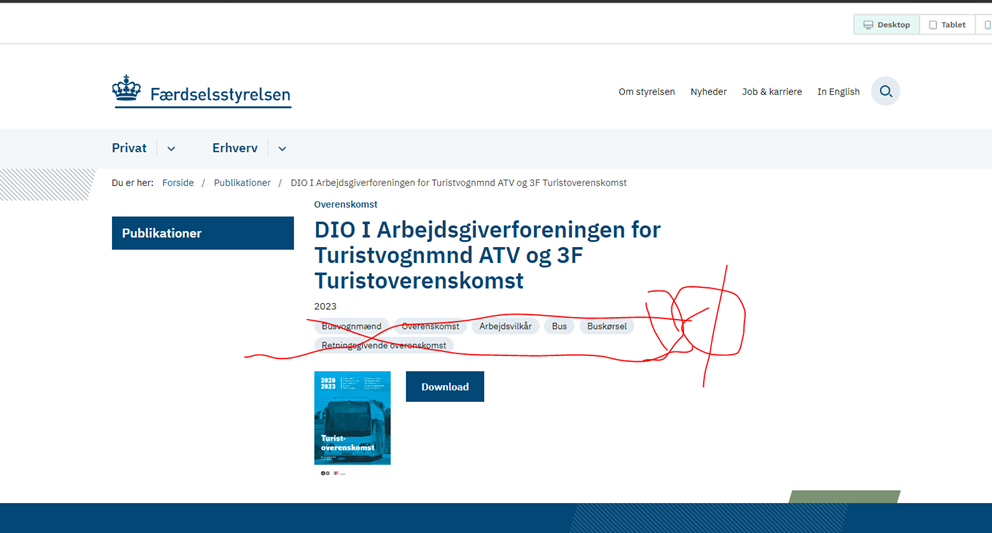Click the Bus tag chip
This screenshot has height=533, width=992.
coord(559,326)
